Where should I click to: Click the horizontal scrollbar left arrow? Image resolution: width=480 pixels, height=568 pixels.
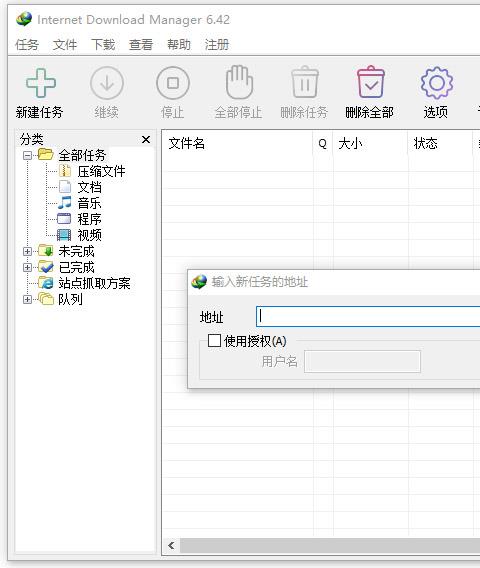[x=171, y=545]
